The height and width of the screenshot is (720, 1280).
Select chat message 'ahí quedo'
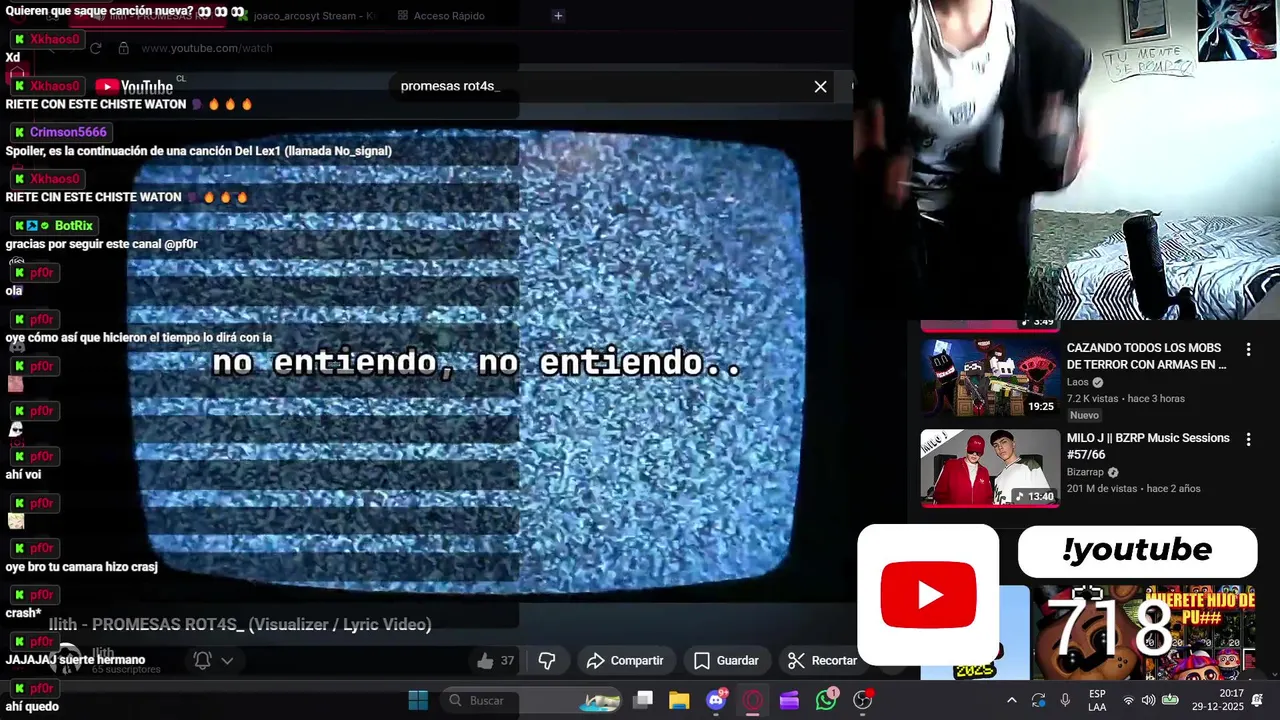pyautogui.click(x=32, y=706)
